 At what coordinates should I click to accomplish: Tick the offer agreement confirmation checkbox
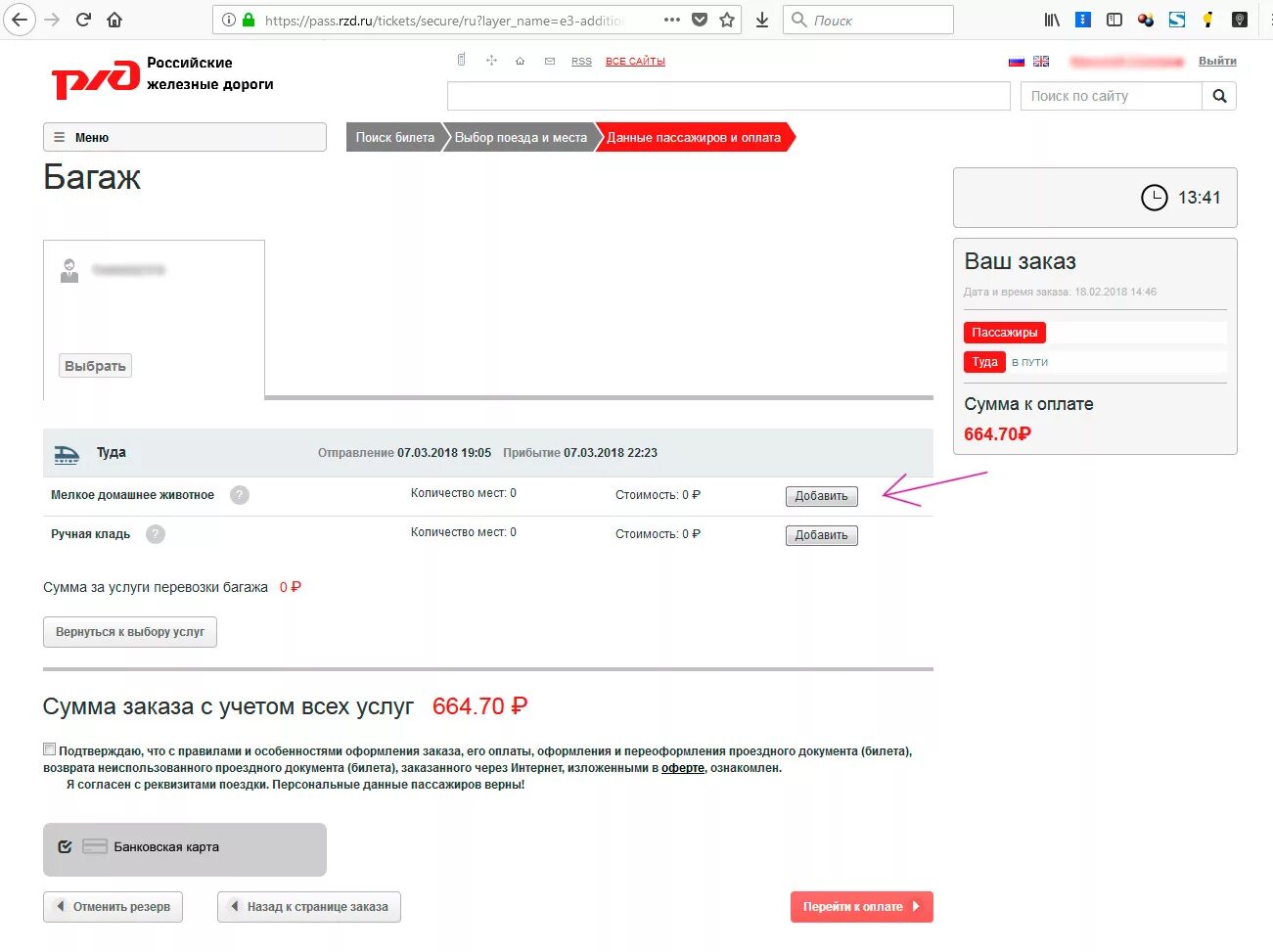pos(49,749)
